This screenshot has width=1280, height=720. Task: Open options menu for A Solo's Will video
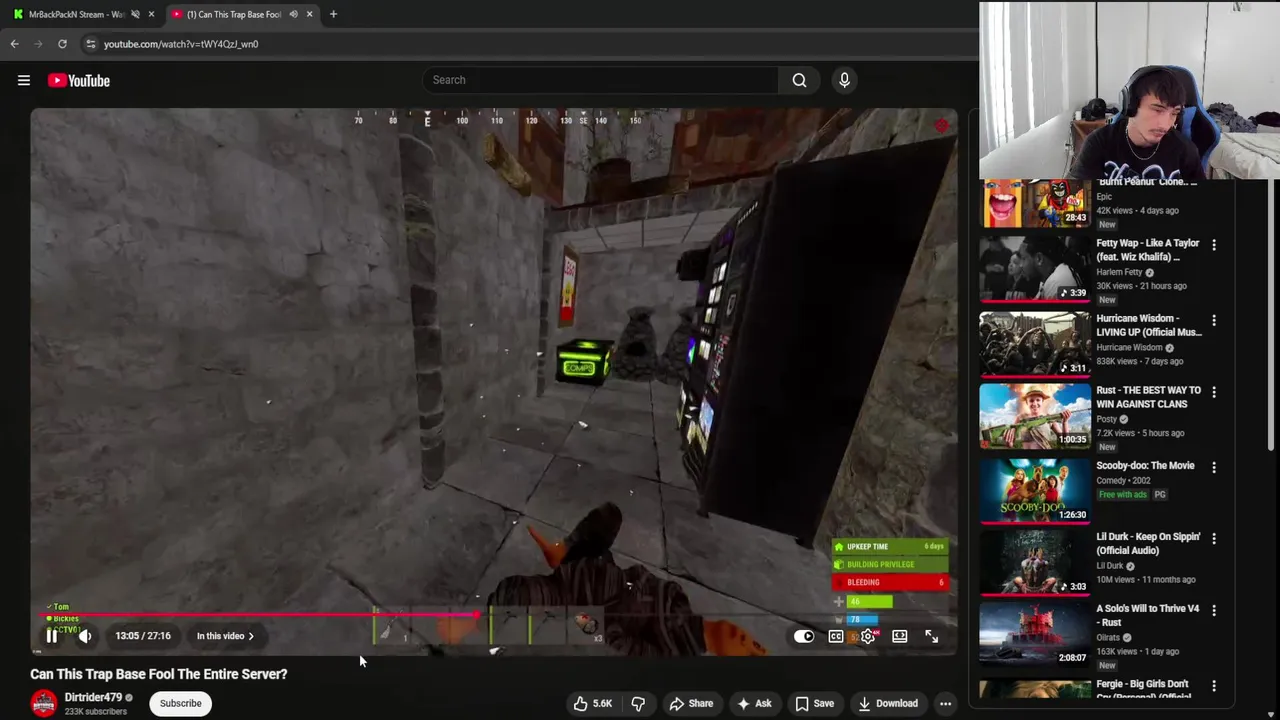point(1214,611)
